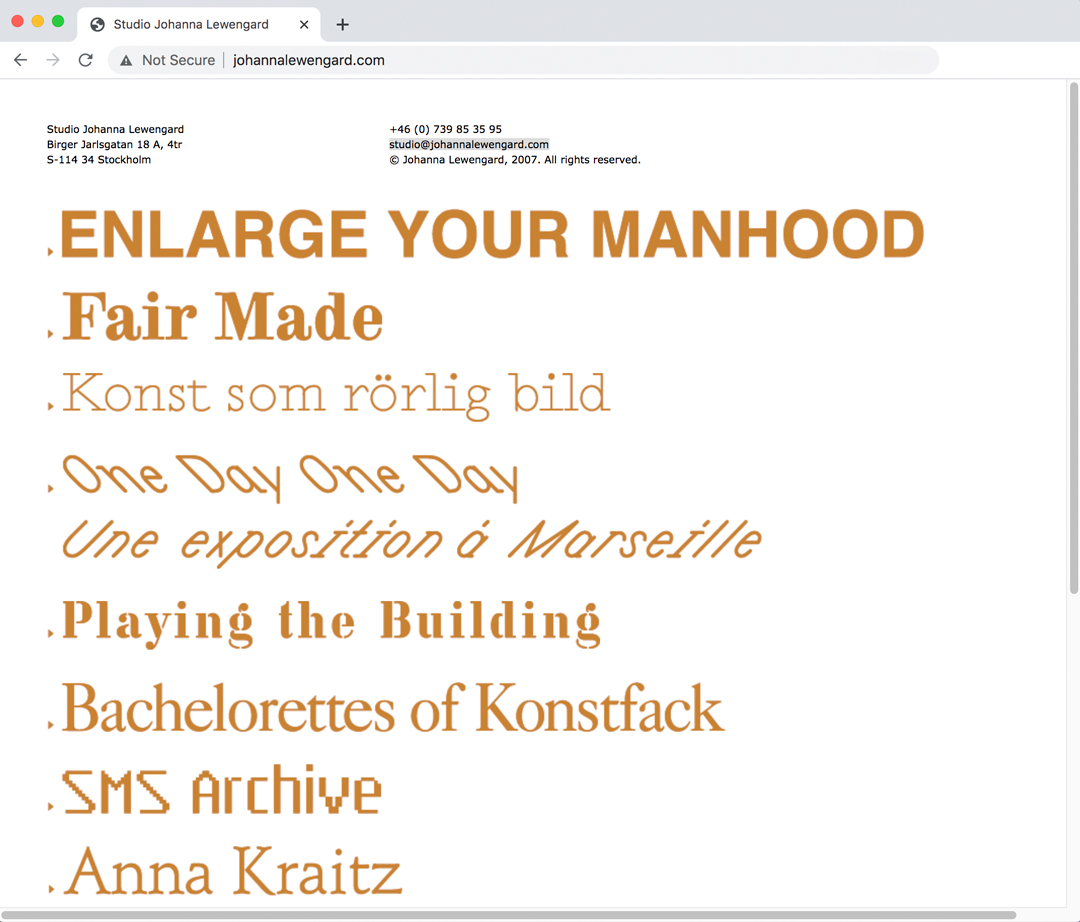1080x922 pixels.
Task: Click the vertical scrollbar thumb
Action: (1073, 337)
